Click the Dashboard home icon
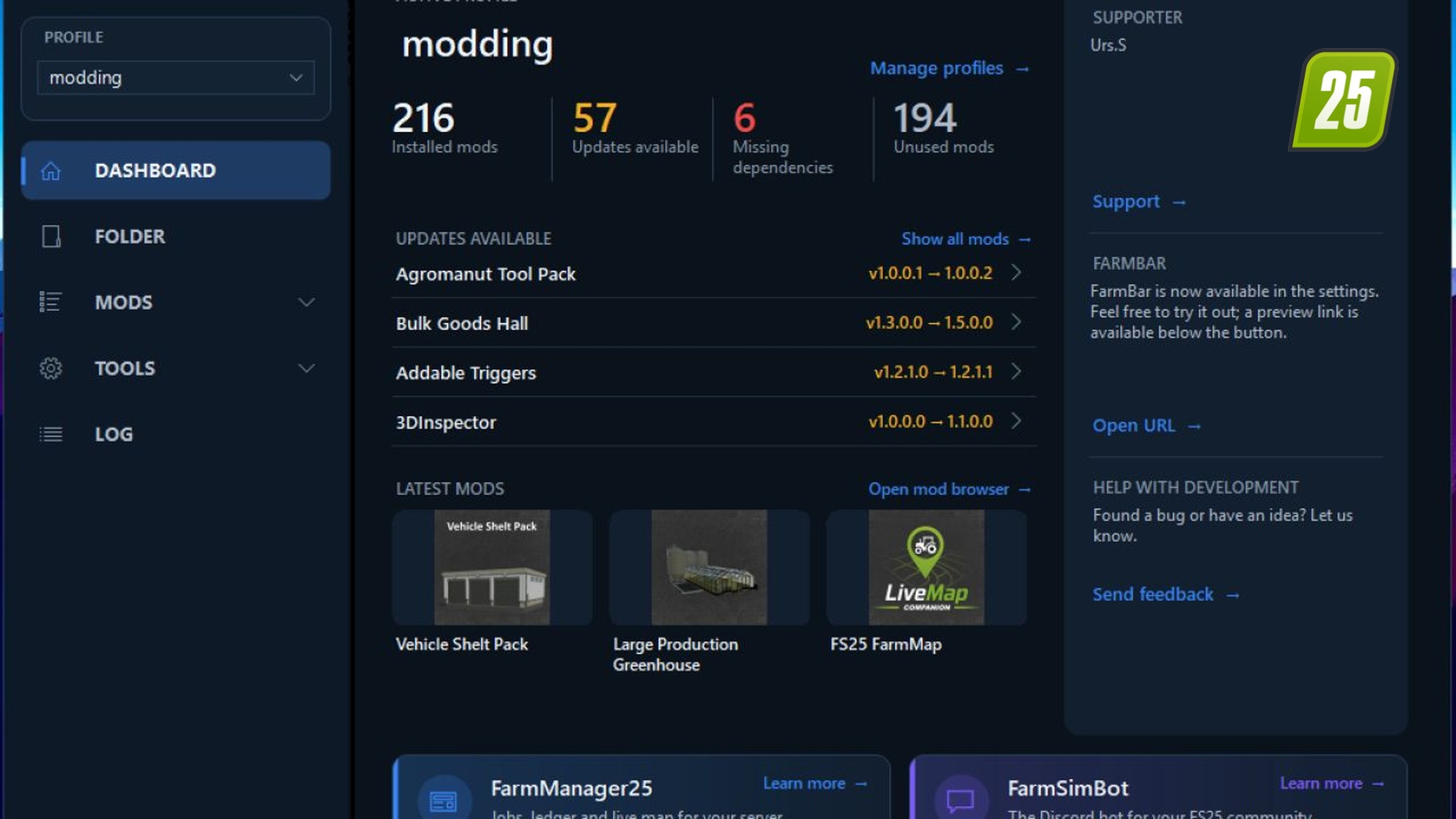Viewport: 1456px width, 819px height. (x=50, y=170)
